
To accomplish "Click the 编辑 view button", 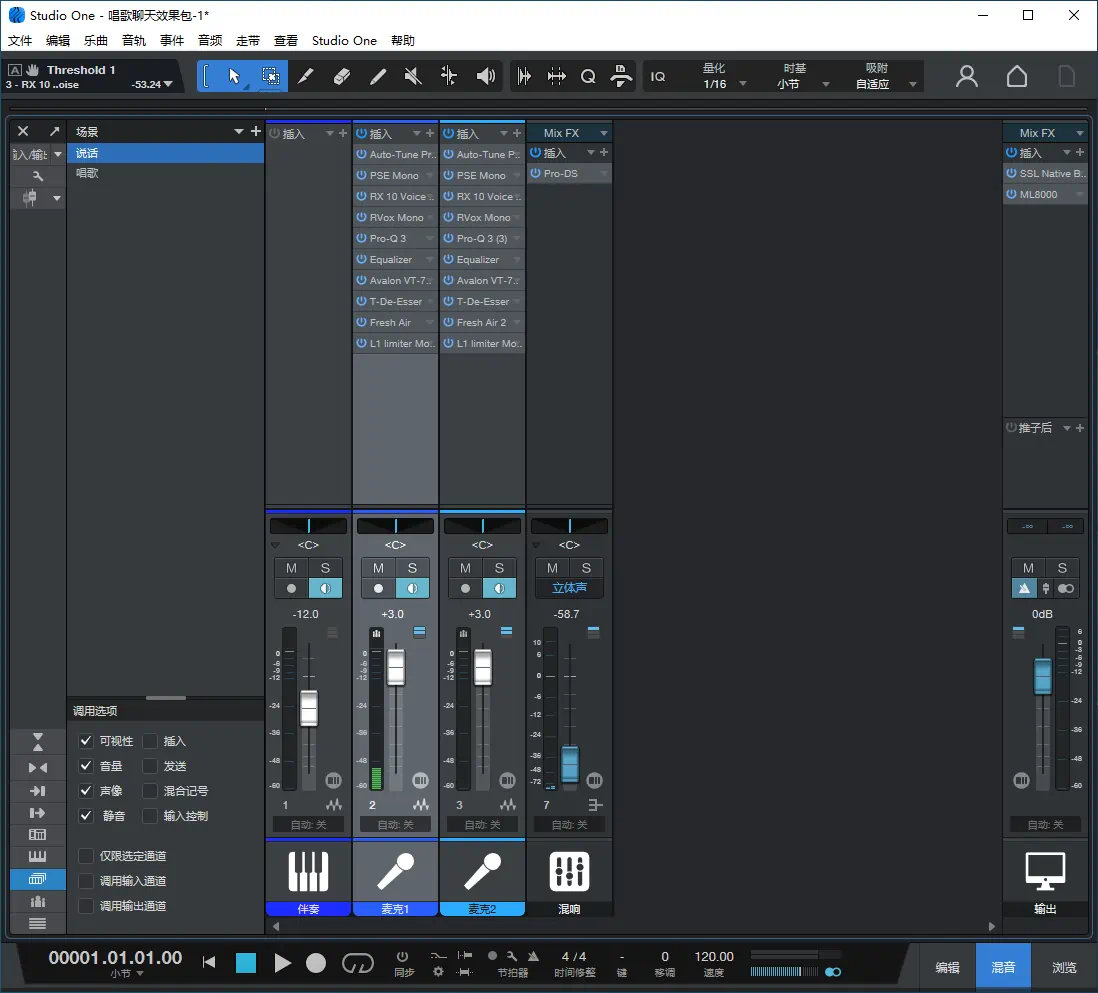I will click(947, 967).
